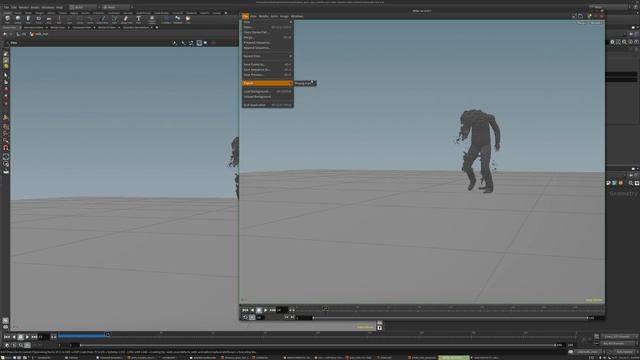
Task: Select the Box tool on the Create shelf
Action: point(7,20)
